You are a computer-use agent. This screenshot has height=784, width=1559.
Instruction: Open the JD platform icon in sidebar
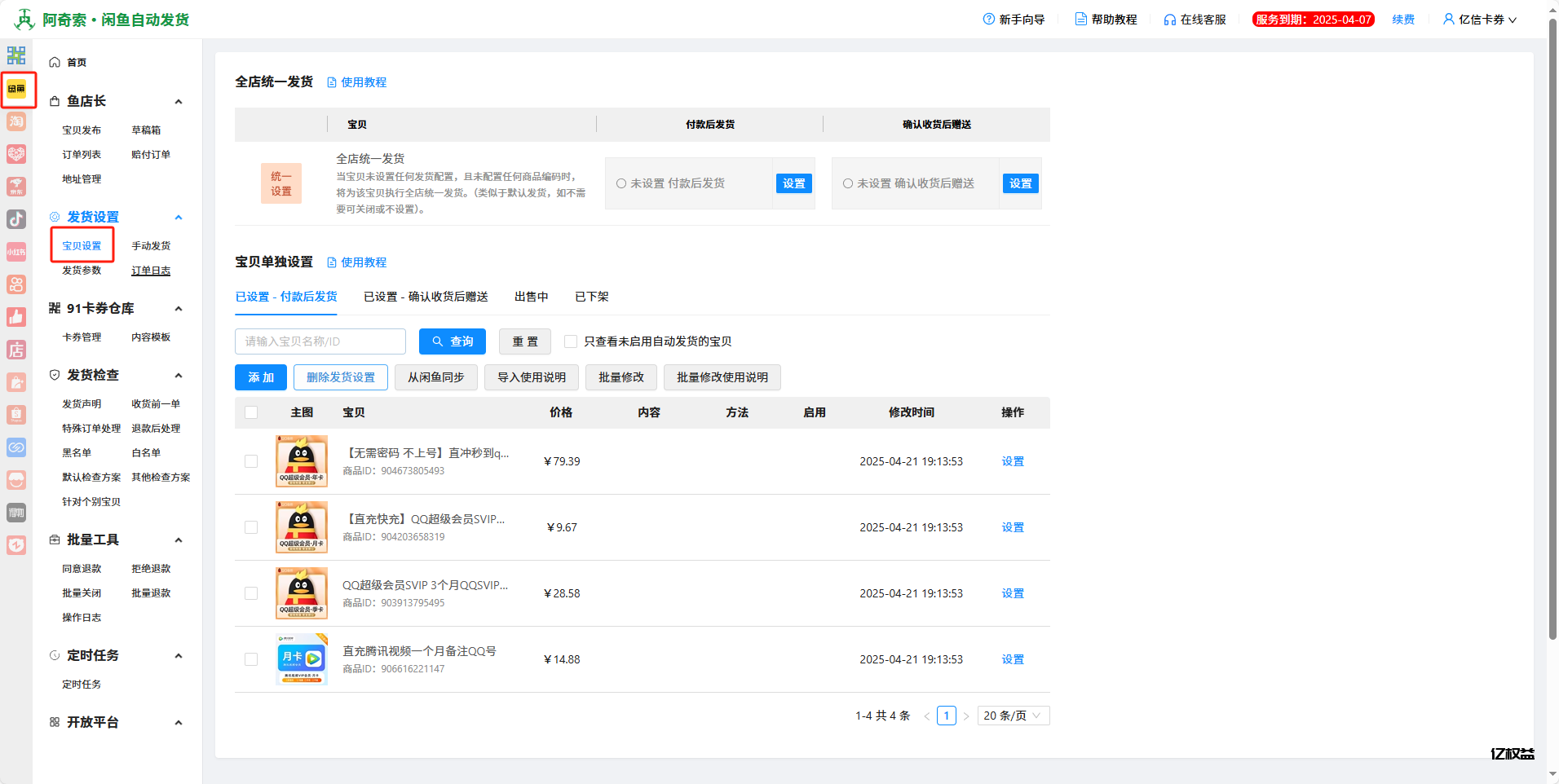[x=16, y=187]
